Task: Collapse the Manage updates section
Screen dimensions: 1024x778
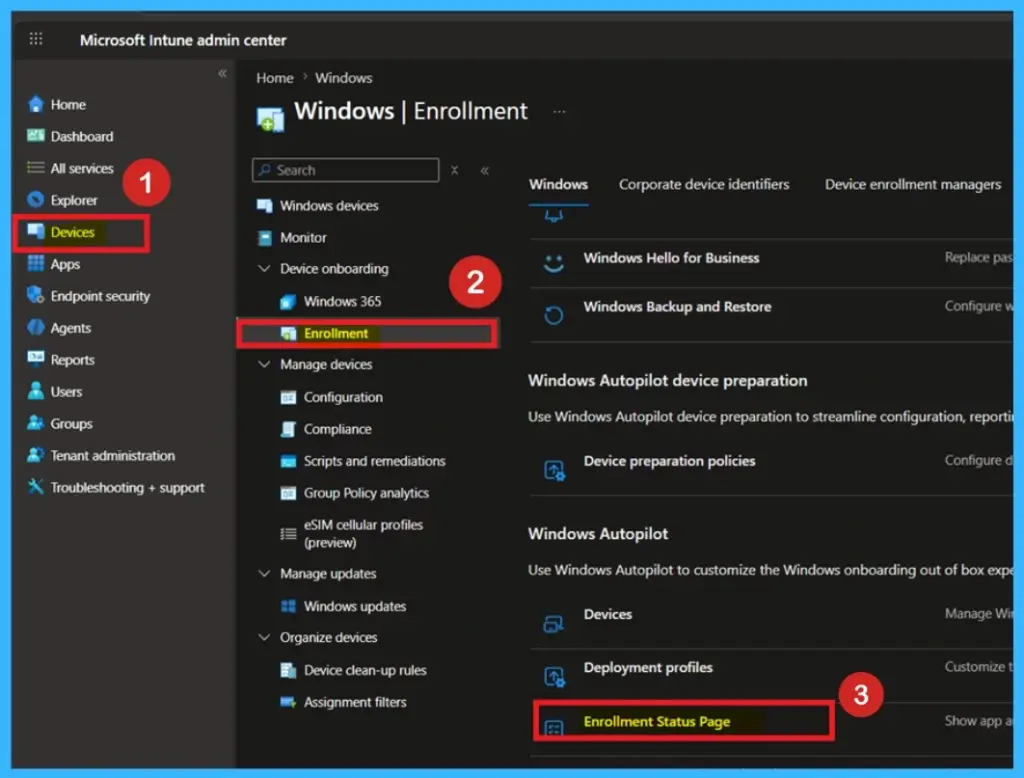Action: click(x=264, y=573)
